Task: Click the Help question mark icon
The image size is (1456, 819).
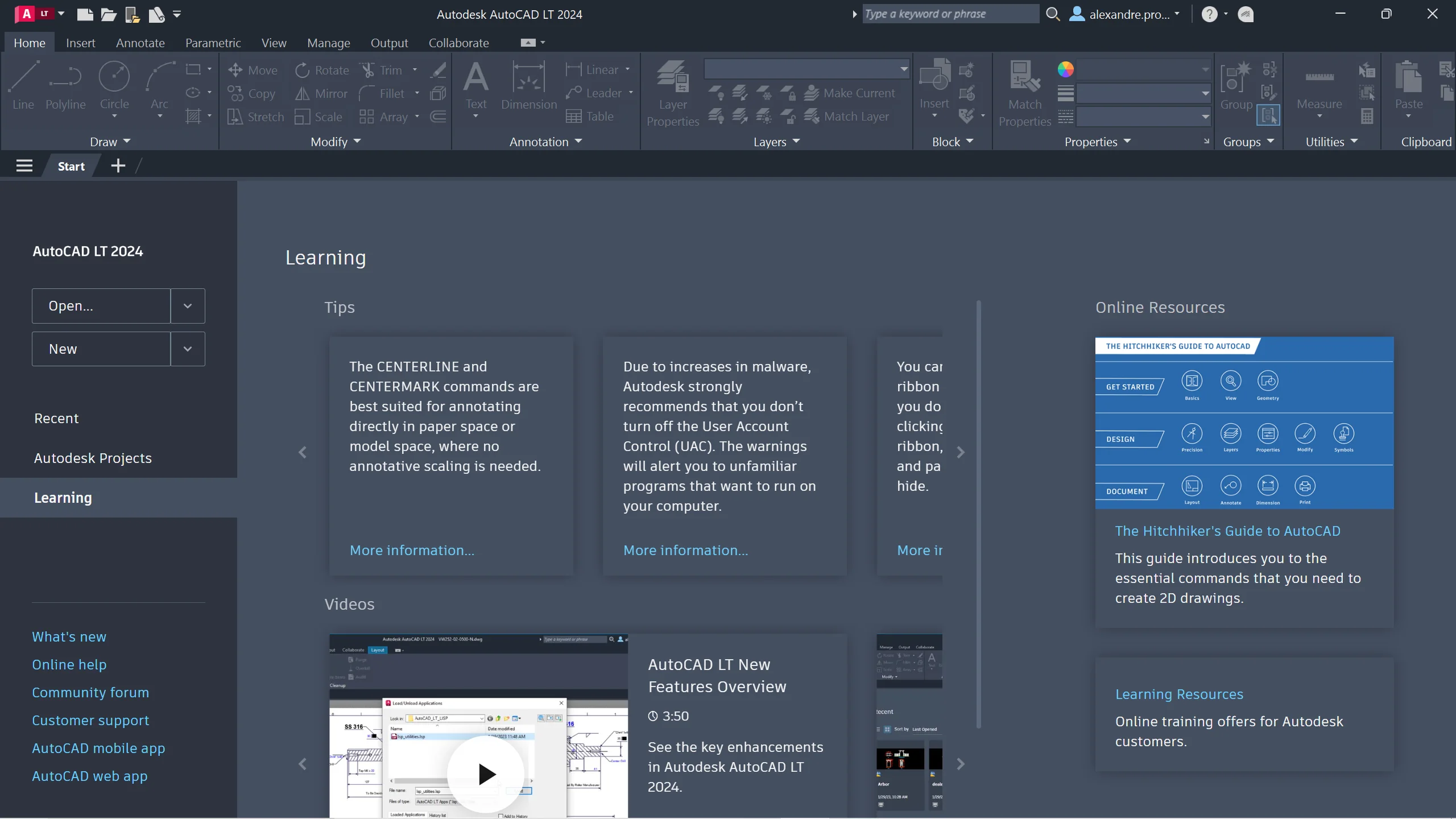Action: 1209,14
